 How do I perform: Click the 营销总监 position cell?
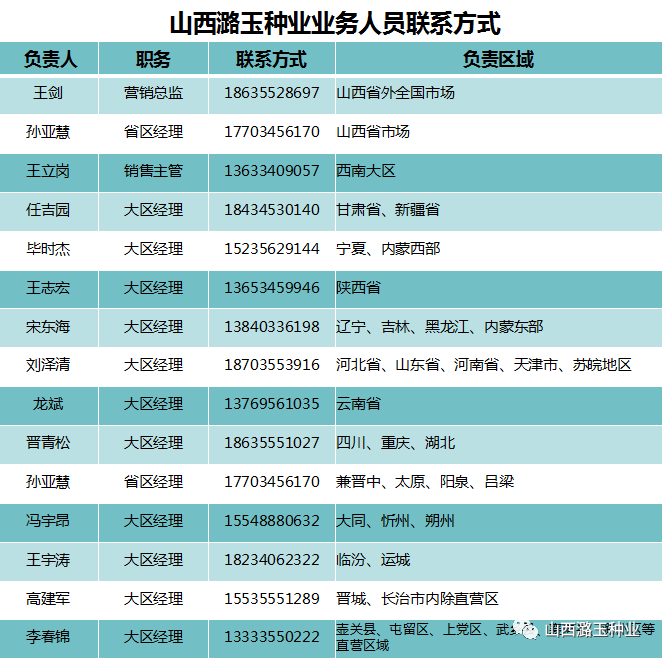tap(153, 93)
